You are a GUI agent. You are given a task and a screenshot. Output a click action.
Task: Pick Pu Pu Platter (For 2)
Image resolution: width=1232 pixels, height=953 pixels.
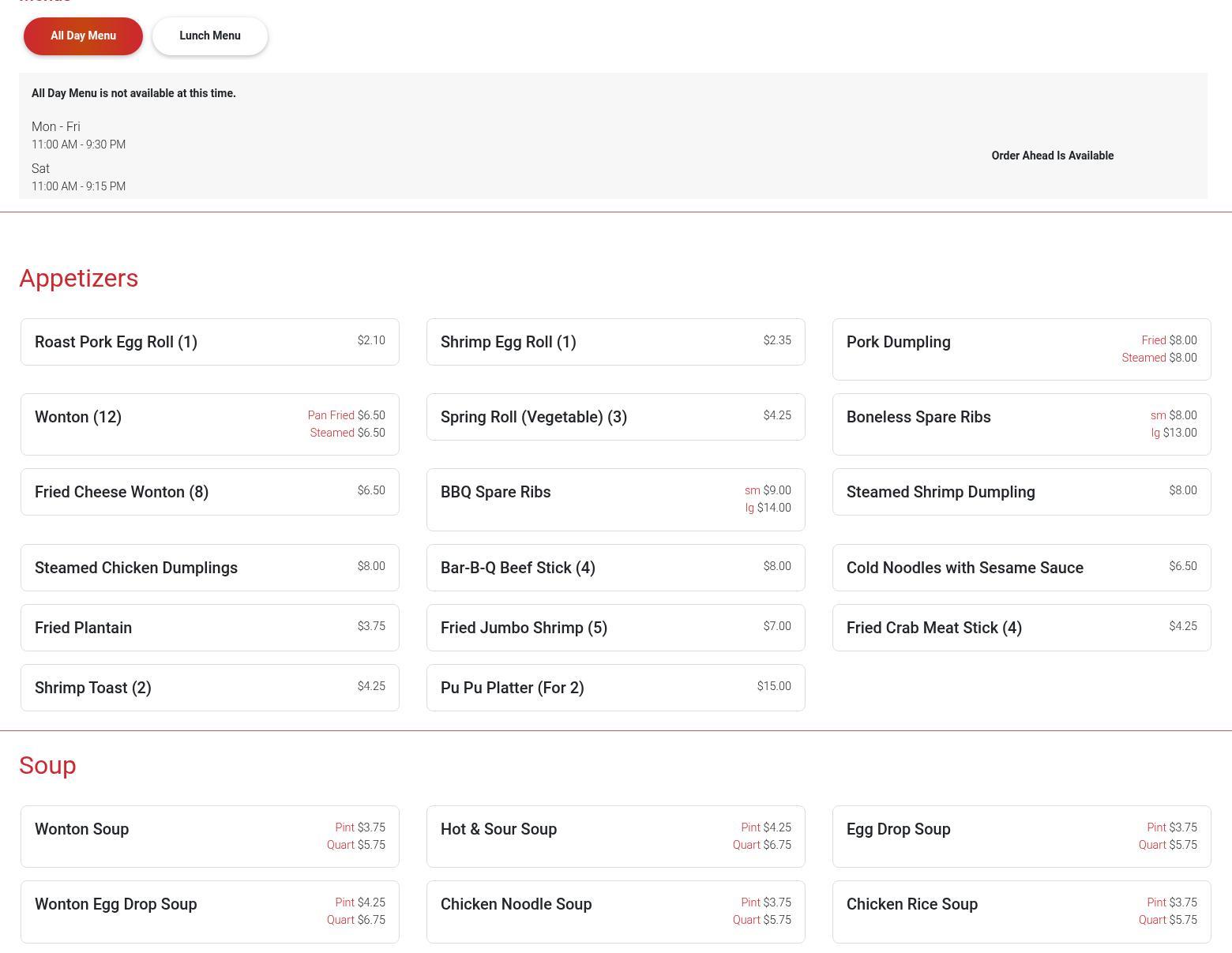click(615, 688)
